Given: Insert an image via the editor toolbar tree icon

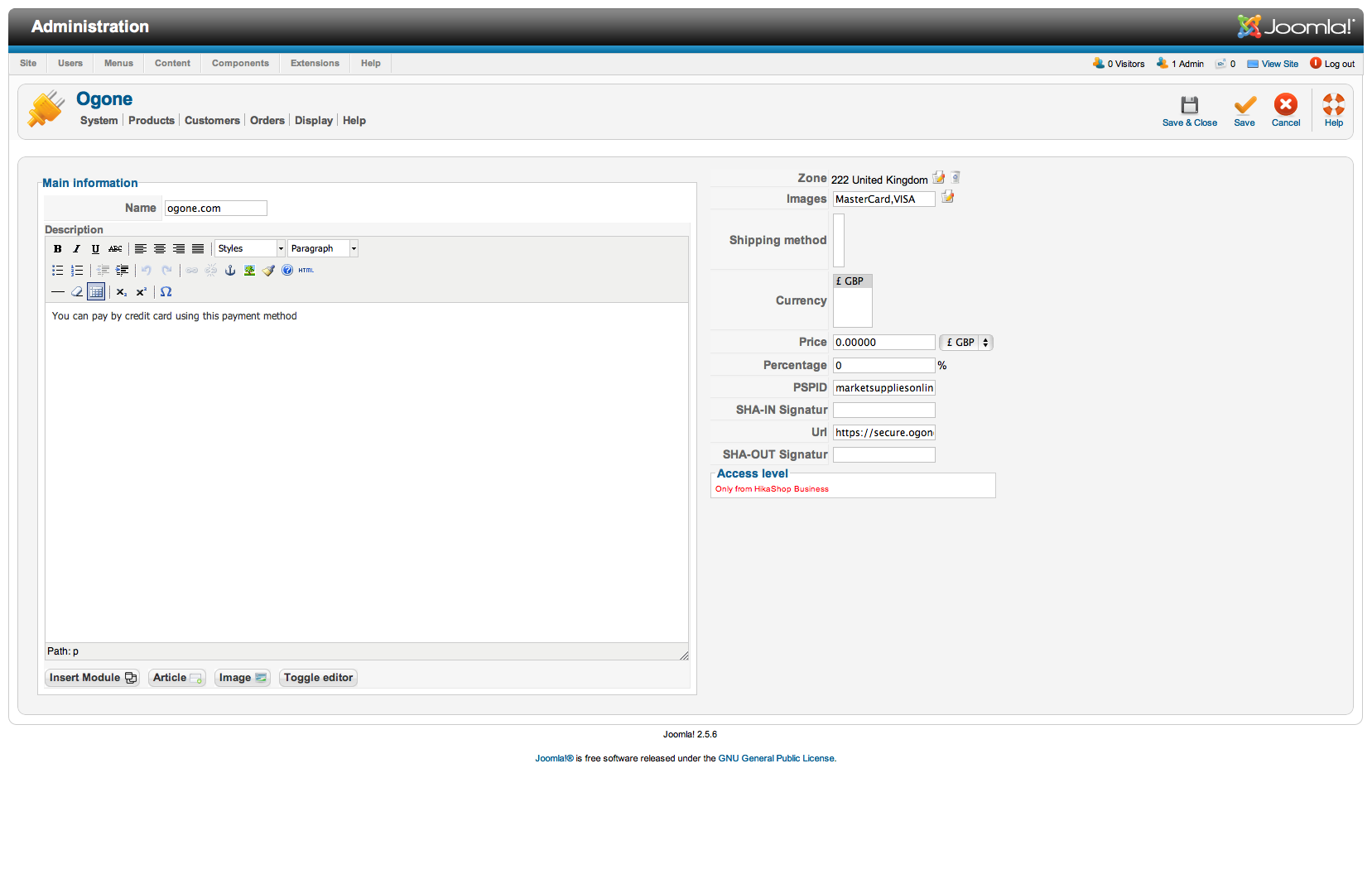Looking at the screenshot, I should 249,270.
